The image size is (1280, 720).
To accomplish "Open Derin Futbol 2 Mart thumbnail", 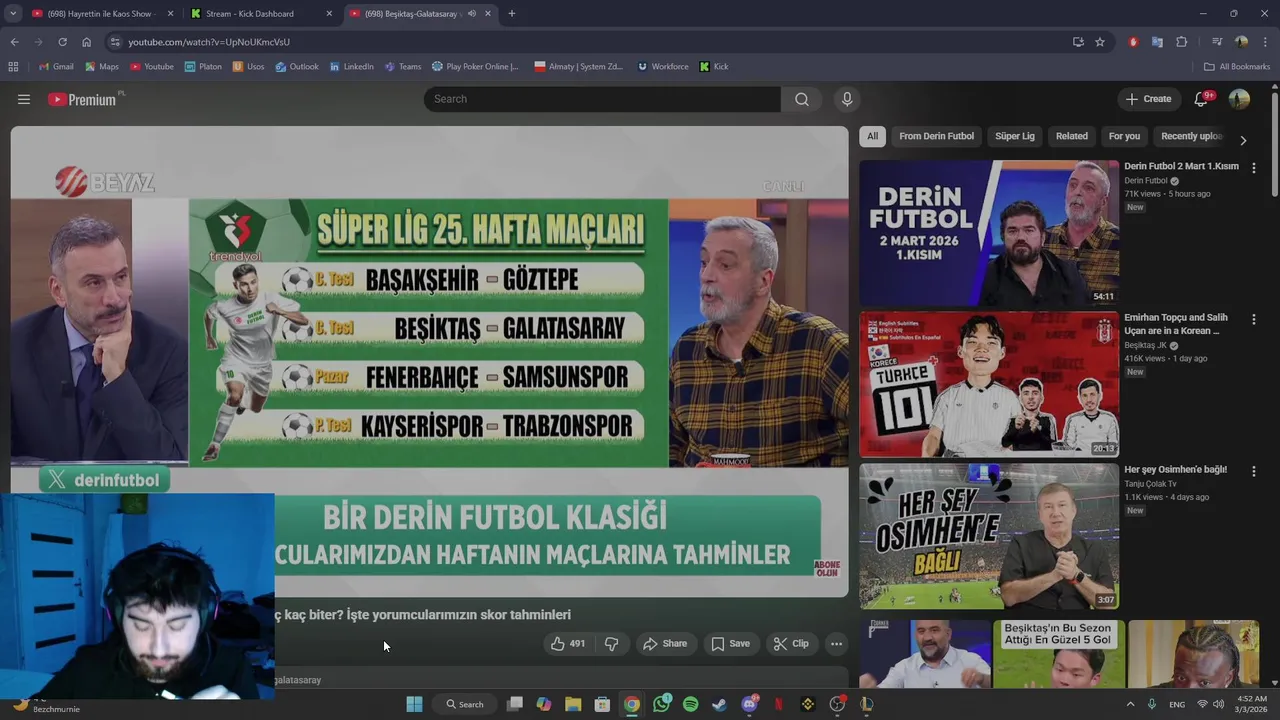I will (x=989, y=233).
